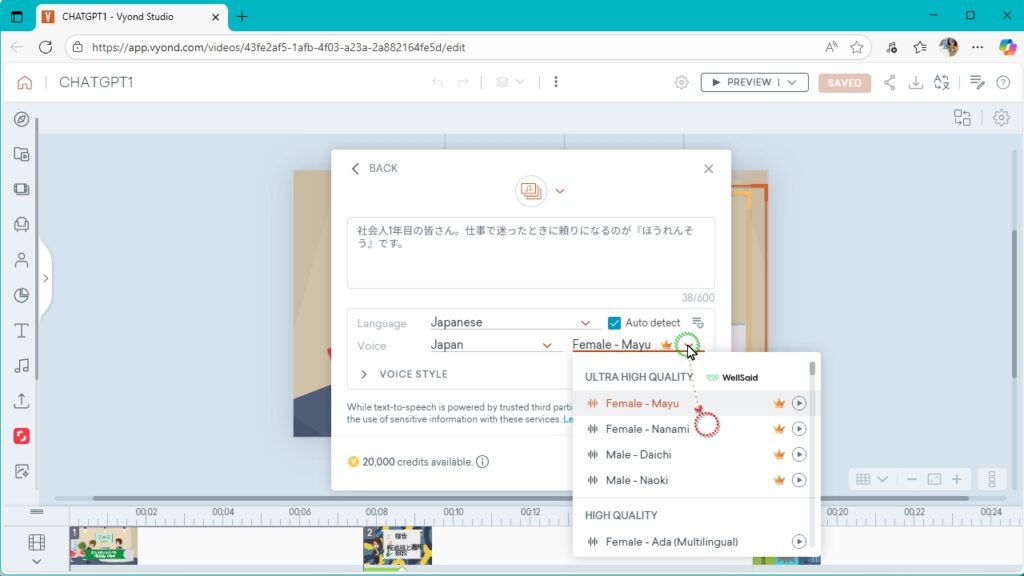Viewport: 1024px width, 576px height.
Task: Select scene 1 thumbnail in timeline
Action: pyautogui.click(x=103, y=545)
